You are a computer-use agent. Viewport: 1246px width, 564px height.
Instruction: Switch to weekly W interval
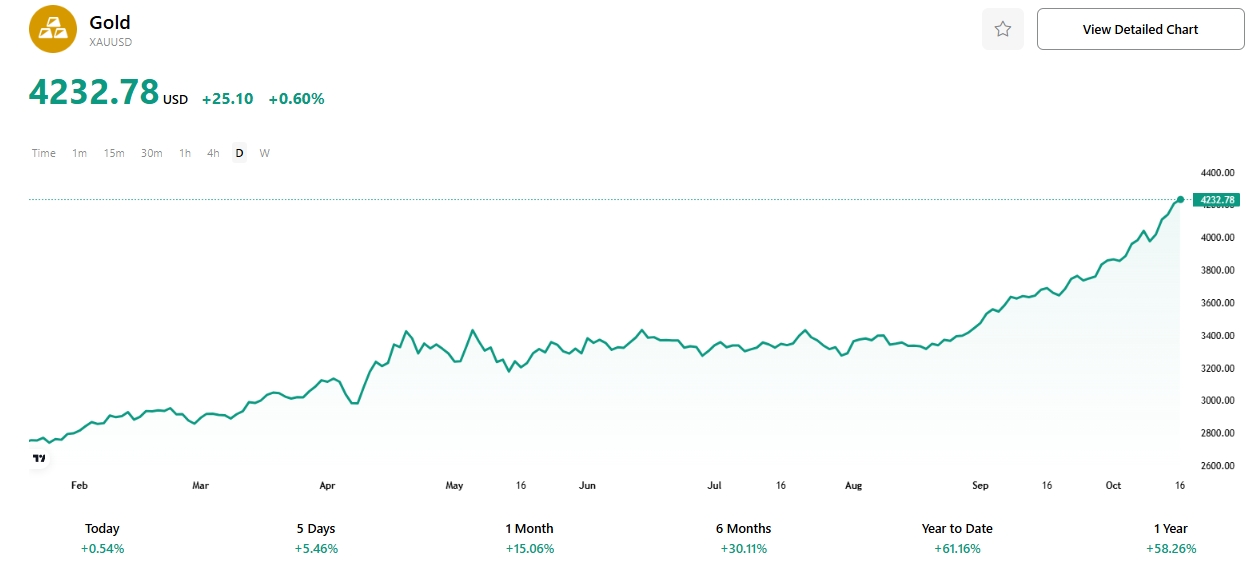tap(264, 153)
